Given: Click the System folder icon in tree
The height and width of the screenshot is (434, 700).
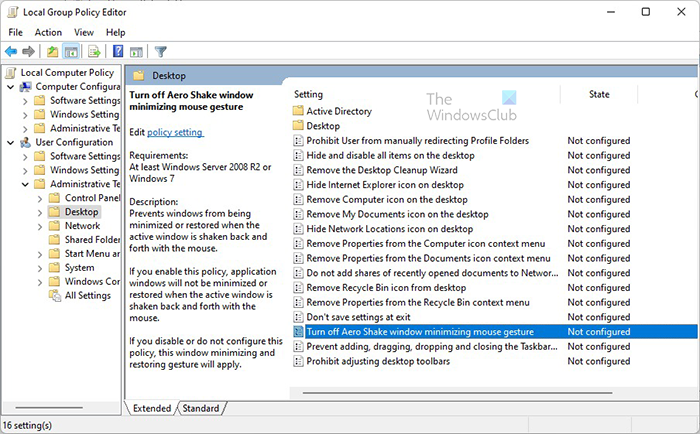Looking at the screenshot, I should [x=54, y=268].
